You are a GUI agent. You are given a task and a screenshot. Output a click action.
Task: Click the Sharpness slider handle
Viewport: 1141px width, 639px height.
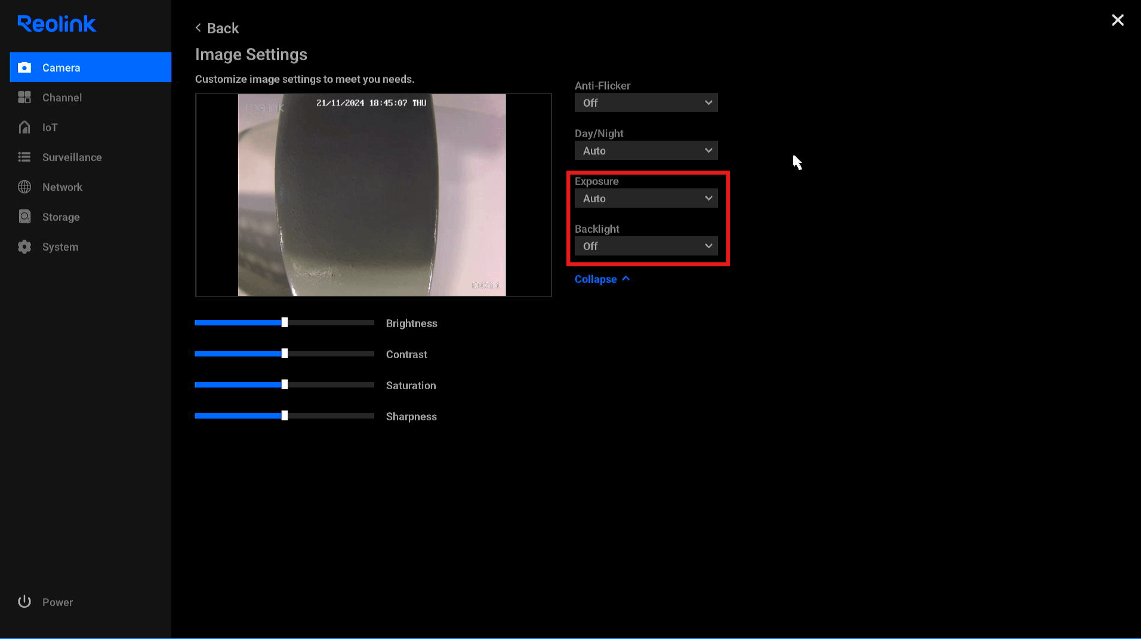(x=285, y=416)
